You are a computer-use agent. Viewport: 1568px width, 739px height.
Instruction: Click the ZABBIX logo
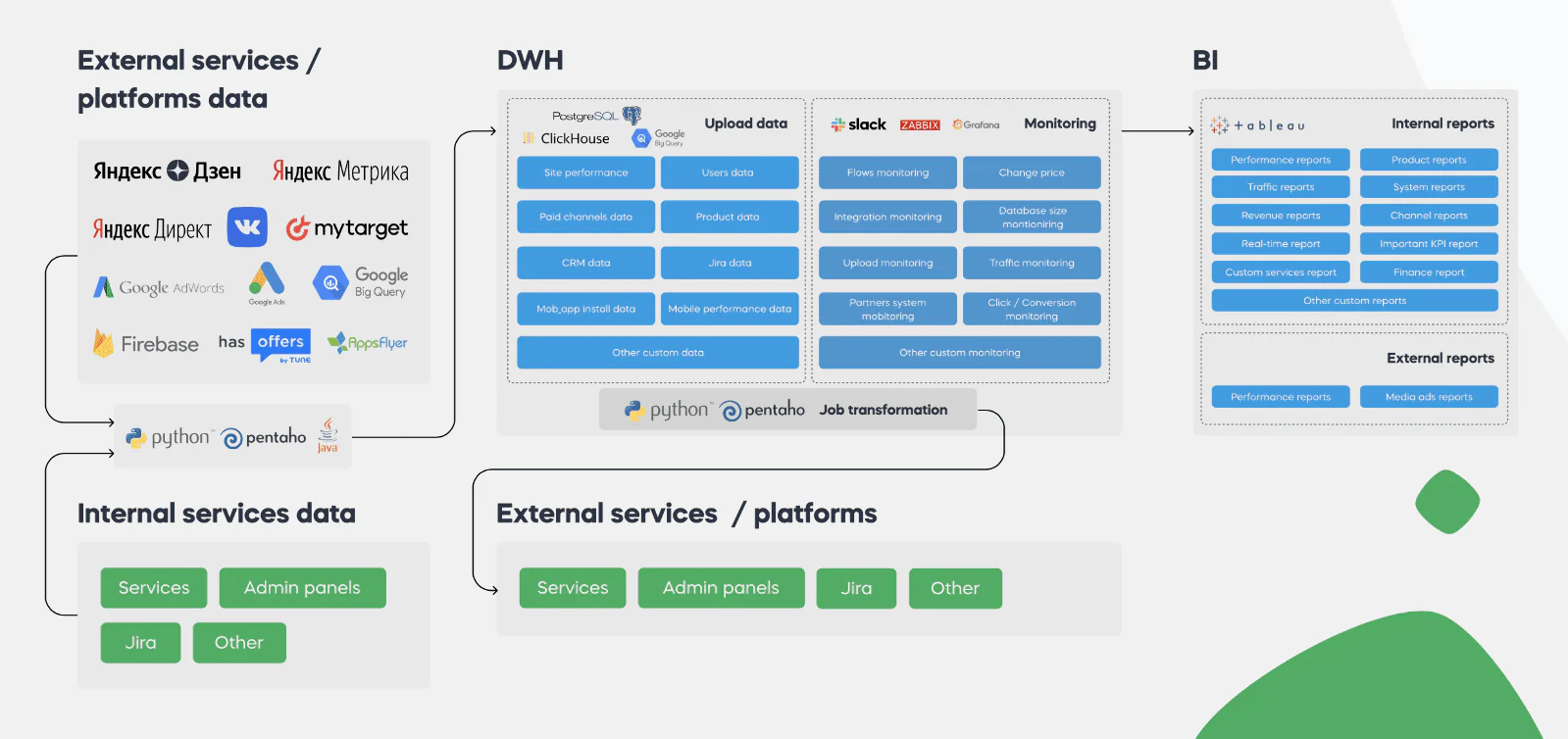coord(920,124)
